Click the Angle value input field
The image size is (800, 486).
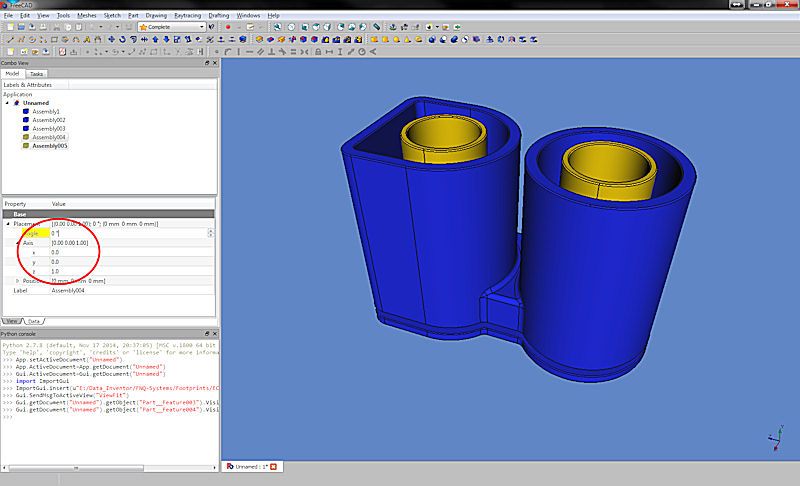tap(128, 233)
